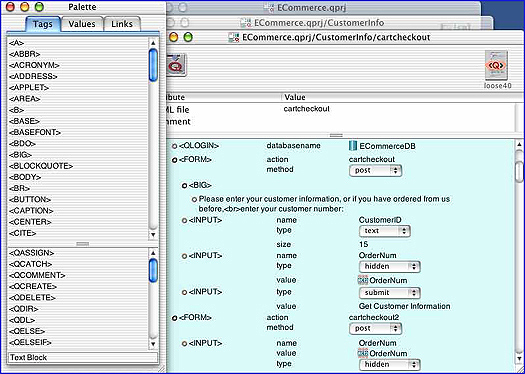Viewport: 525px width, 374px height.
Task: Click the cartcheckout file name value
Action: pos(306,109)
